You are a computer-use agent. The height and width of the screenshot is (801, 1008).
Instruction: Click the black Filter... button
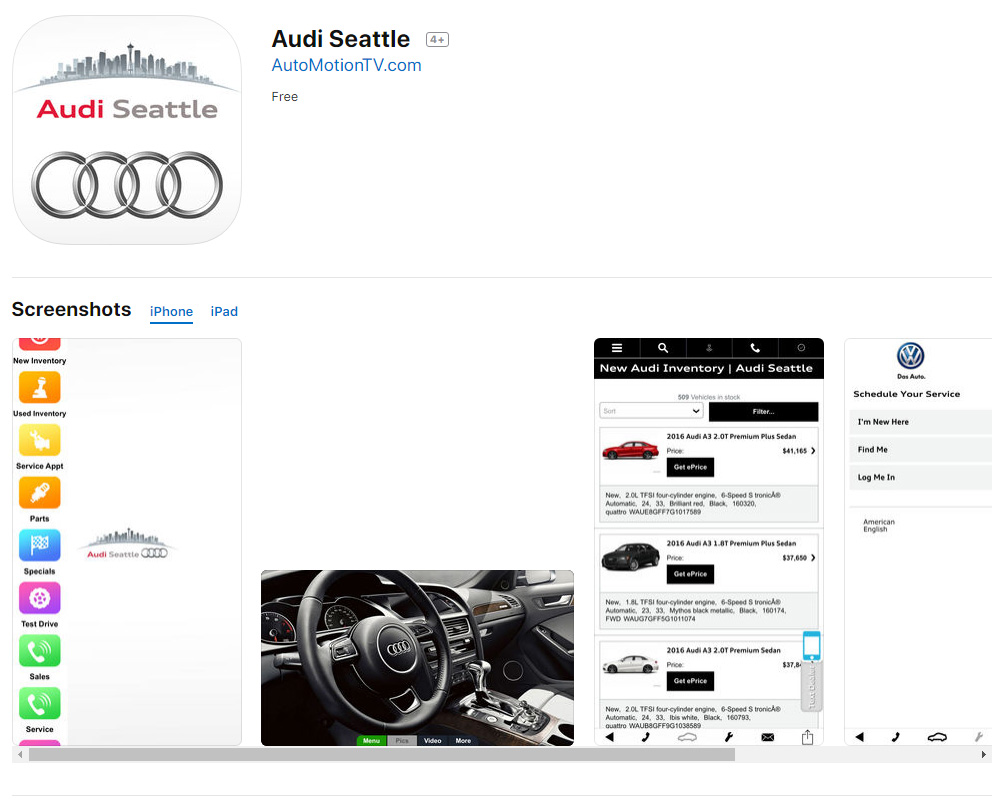point(764,411)
